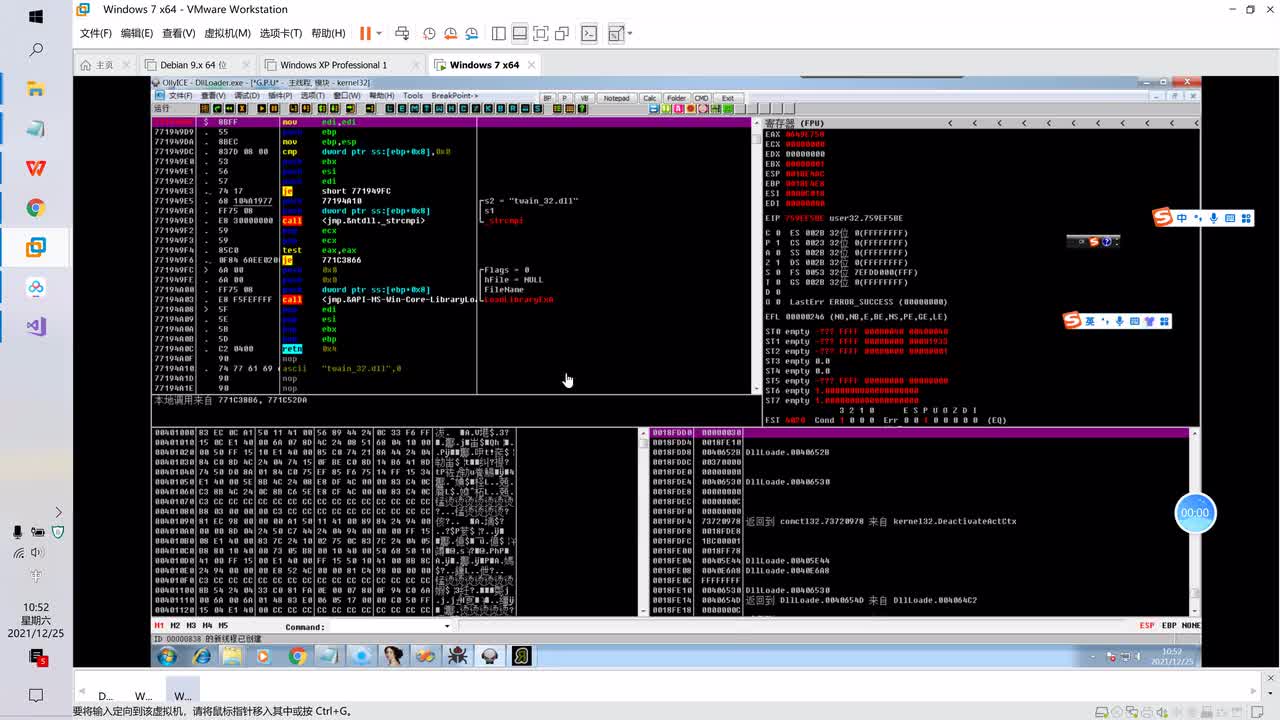This screenshot has width=1280, height=720.
Task: Open Visual Studio from host taskbar
Action: click(x=36, y=326)
